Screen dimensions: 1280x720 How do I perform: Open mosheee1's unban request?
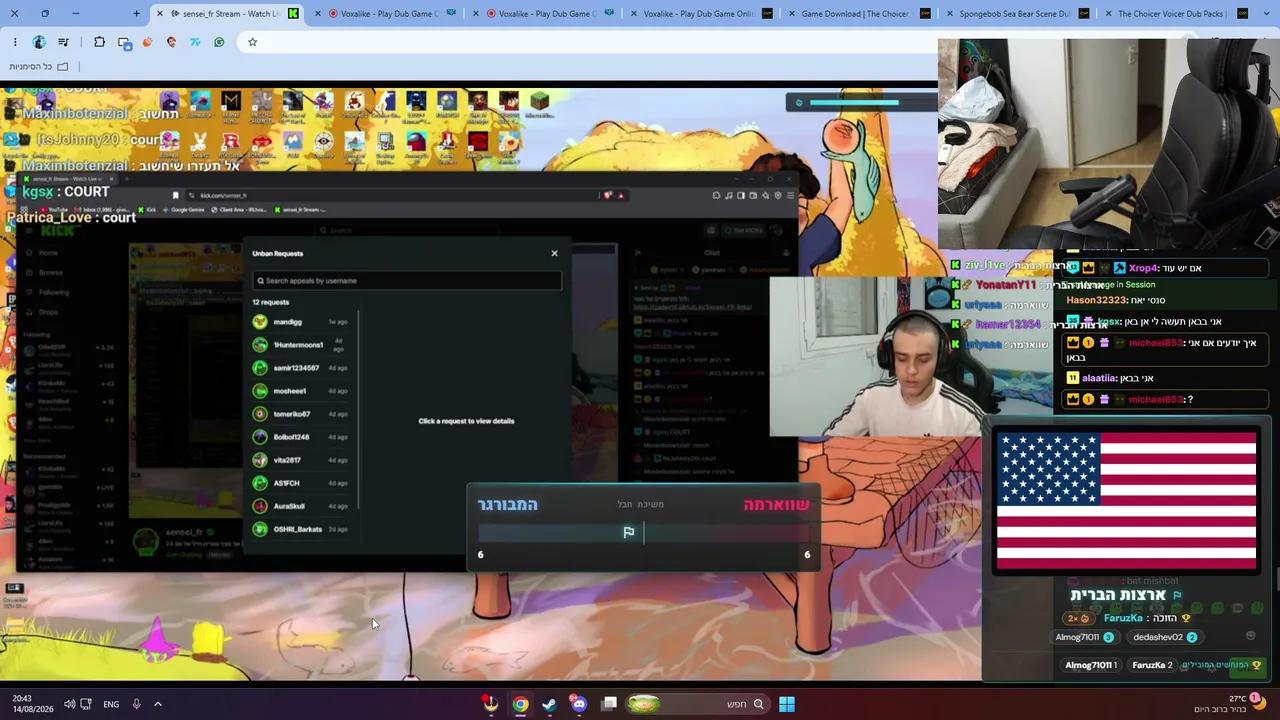[x=301, y=391]
